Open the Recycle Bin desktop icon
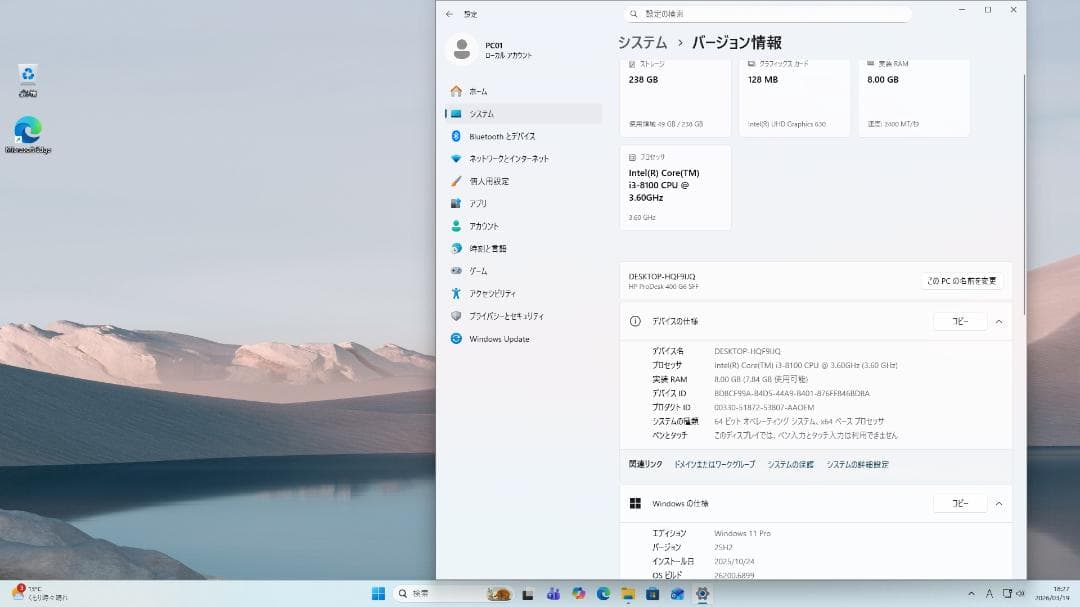Image resolution: width=1080 pixels, height=607 pixels. point(28,81)
